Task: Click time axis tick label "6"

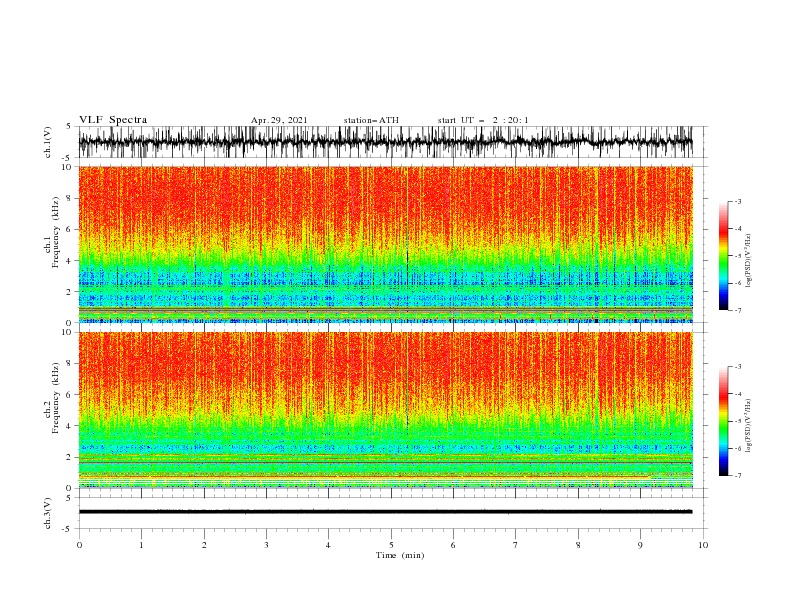Action: pyautogui.click(x=453, y=545)
